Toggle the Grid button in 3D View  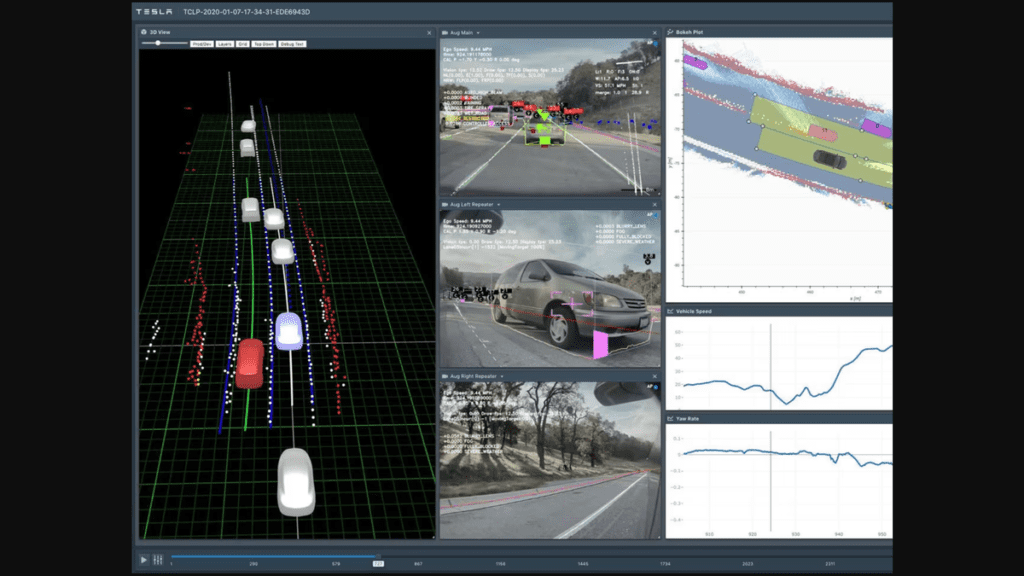[242, 44]
